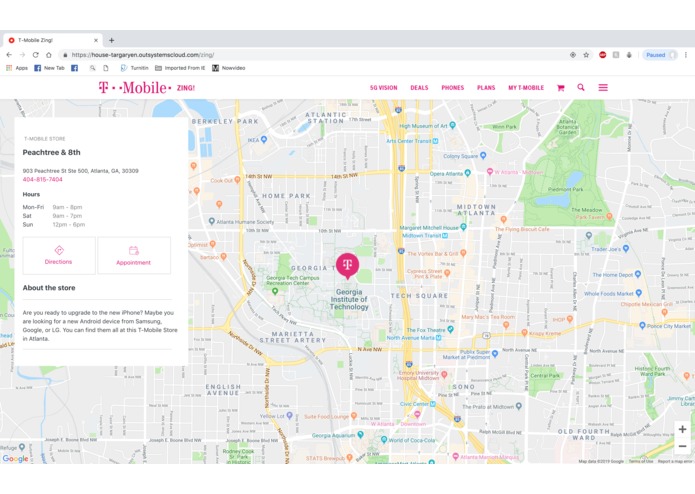
Task: Click the Colony Square map marker
Action: [x=483, y=156]
